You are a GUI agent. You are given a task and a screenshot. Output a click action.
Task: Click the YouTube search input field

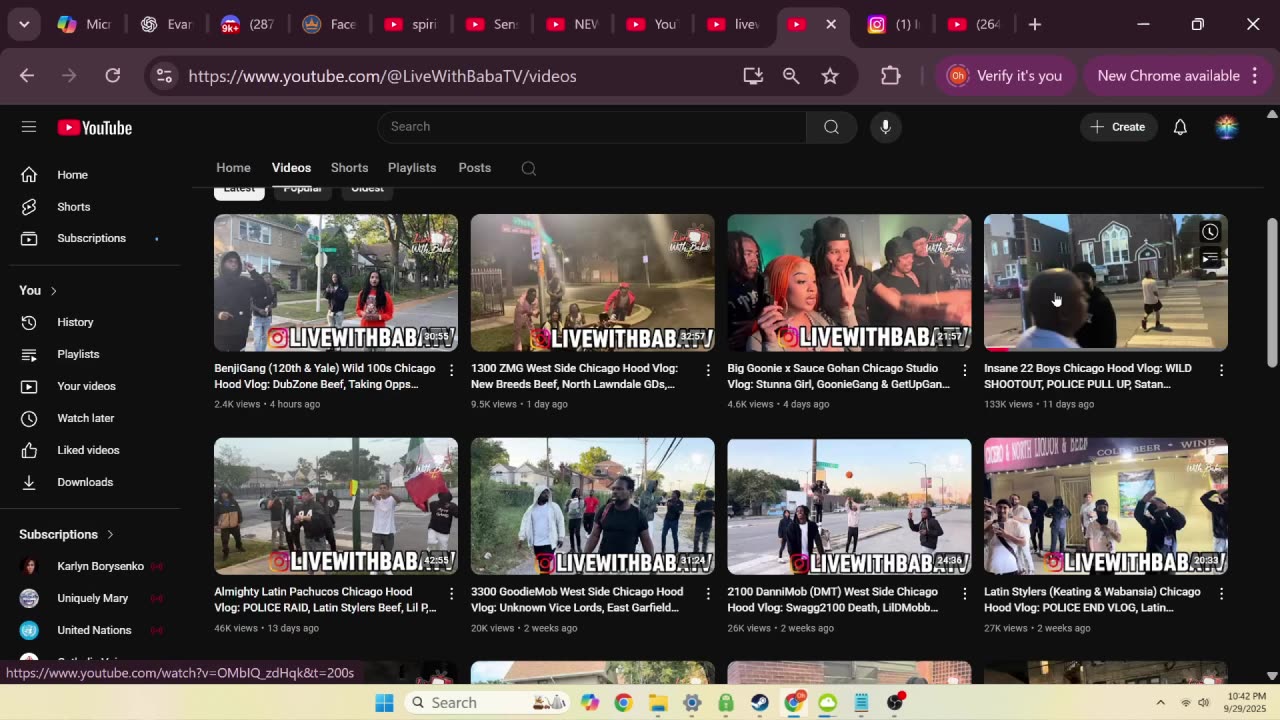pos(592,127)
